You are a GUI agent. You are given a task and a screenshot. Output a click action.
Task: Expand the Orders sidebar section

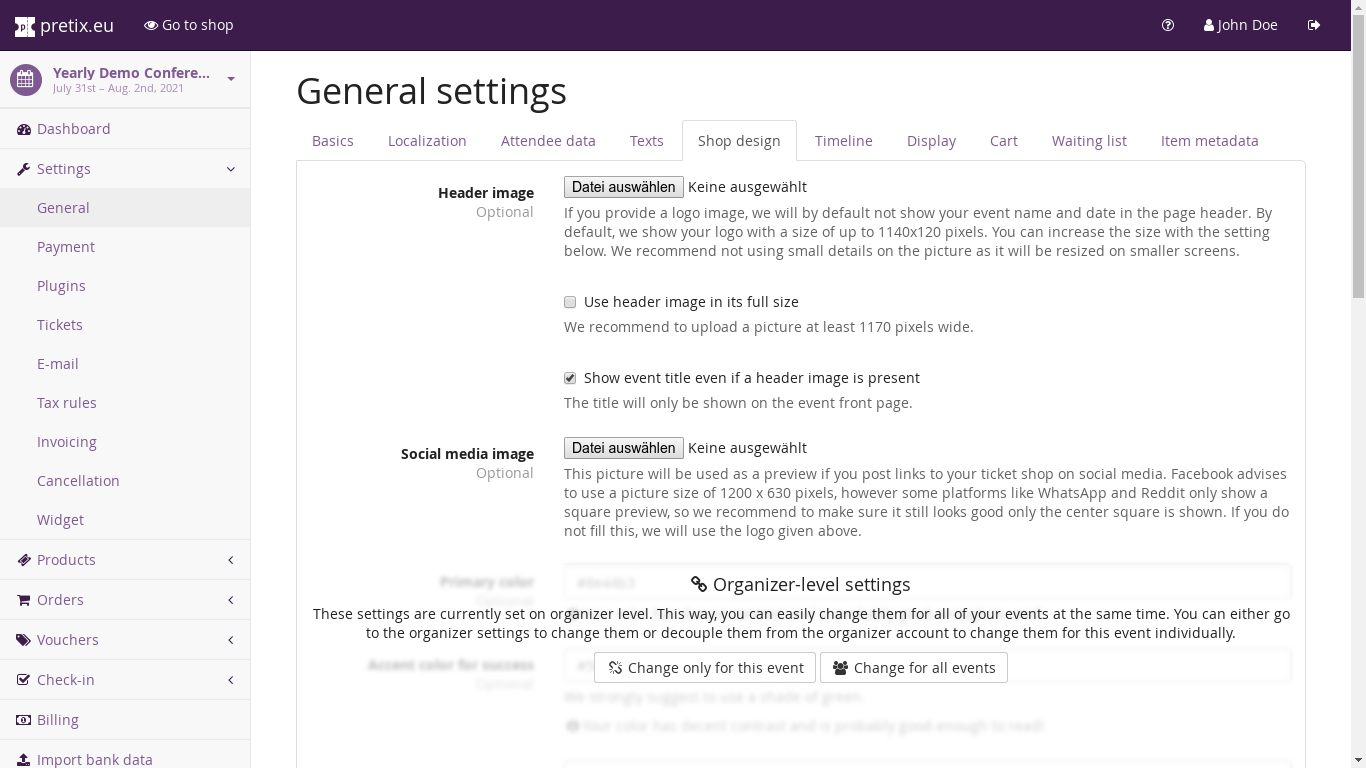231,600
